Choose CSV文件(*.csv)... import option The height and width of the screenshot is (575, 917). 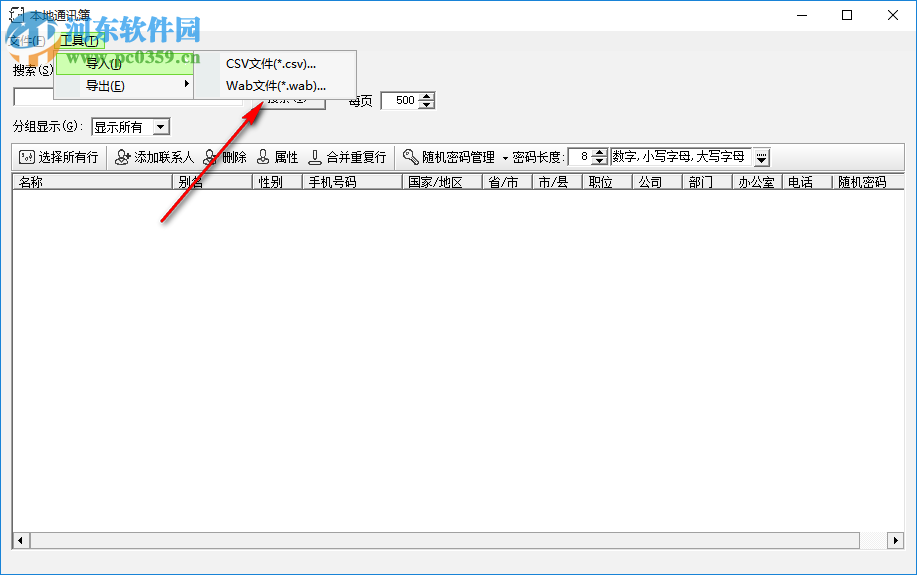[x=271, y=64]
